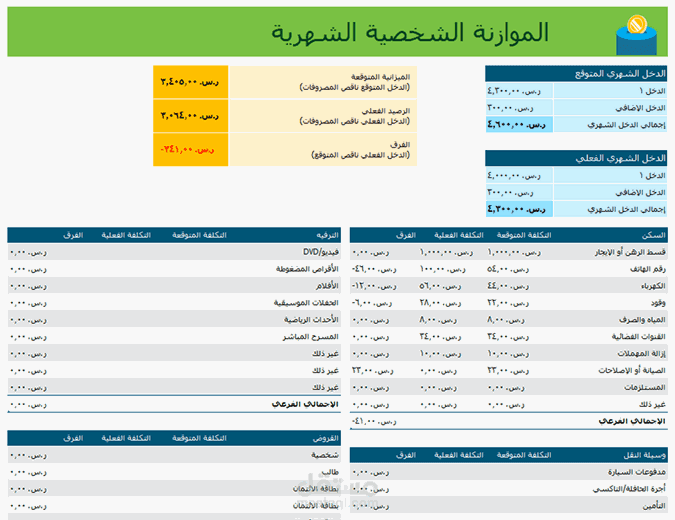Select the 'قسط الرهن أو الإيجار' row label
The image size is (675, 520).
[x=630, y=252]
